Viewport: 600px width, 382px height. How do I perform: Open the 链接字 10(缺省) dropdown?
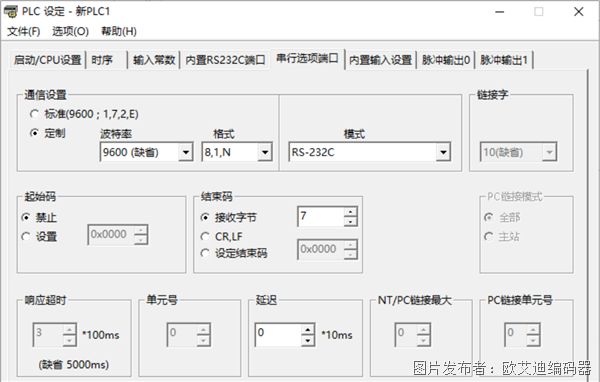coord(549,152)
